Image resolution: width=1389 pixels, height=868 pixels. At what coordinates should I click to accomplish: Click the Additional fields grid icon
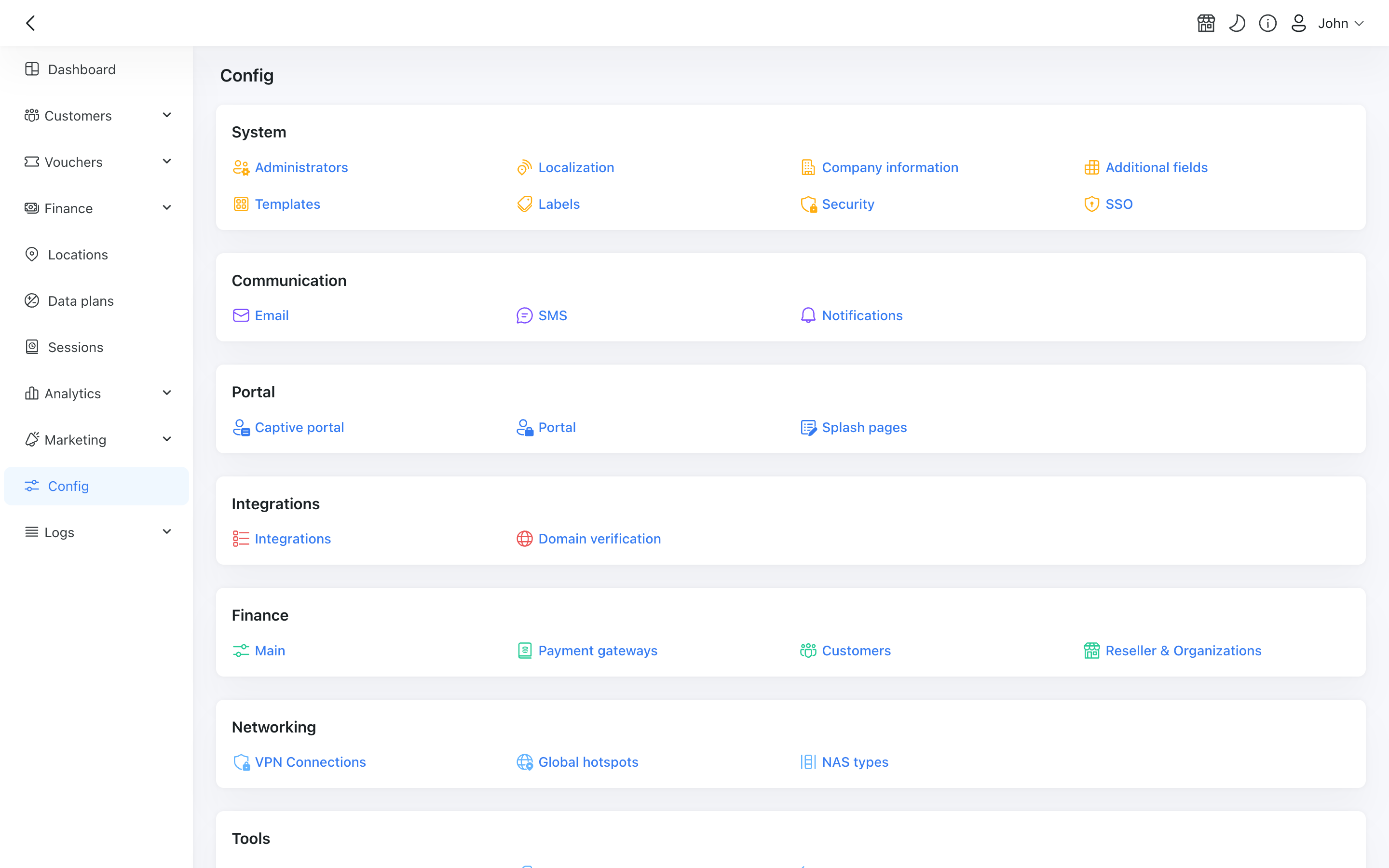point(1092,168)
